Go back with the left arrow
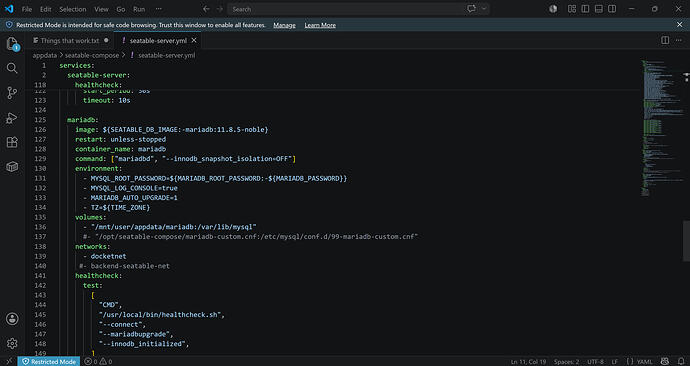 click(x=206, y=9)
